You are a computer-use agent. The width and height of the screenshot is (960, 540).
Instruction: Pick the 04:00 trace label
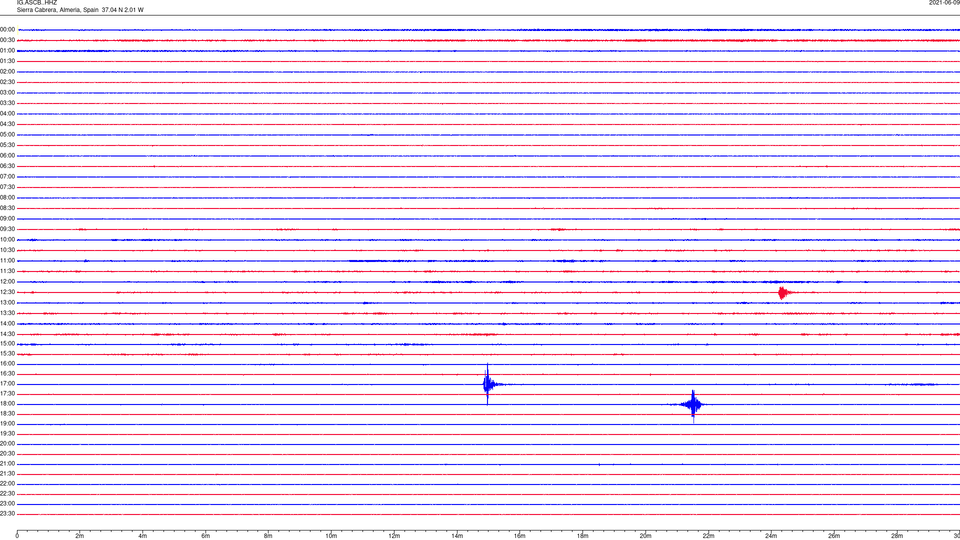pyautogui.click(x=7, y=113)
